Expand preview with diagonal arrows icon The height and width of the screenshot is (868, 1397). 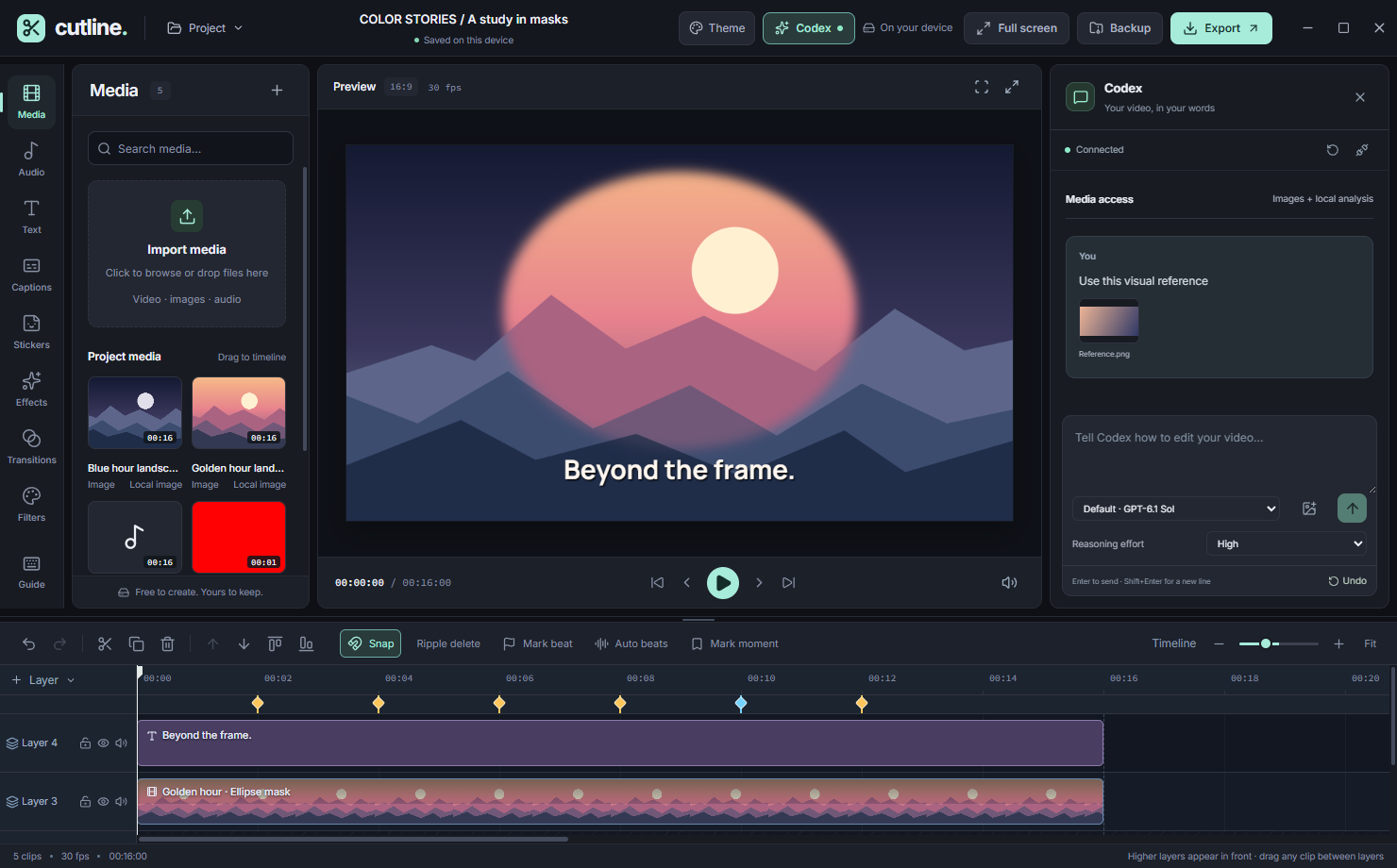[1012, 87]
